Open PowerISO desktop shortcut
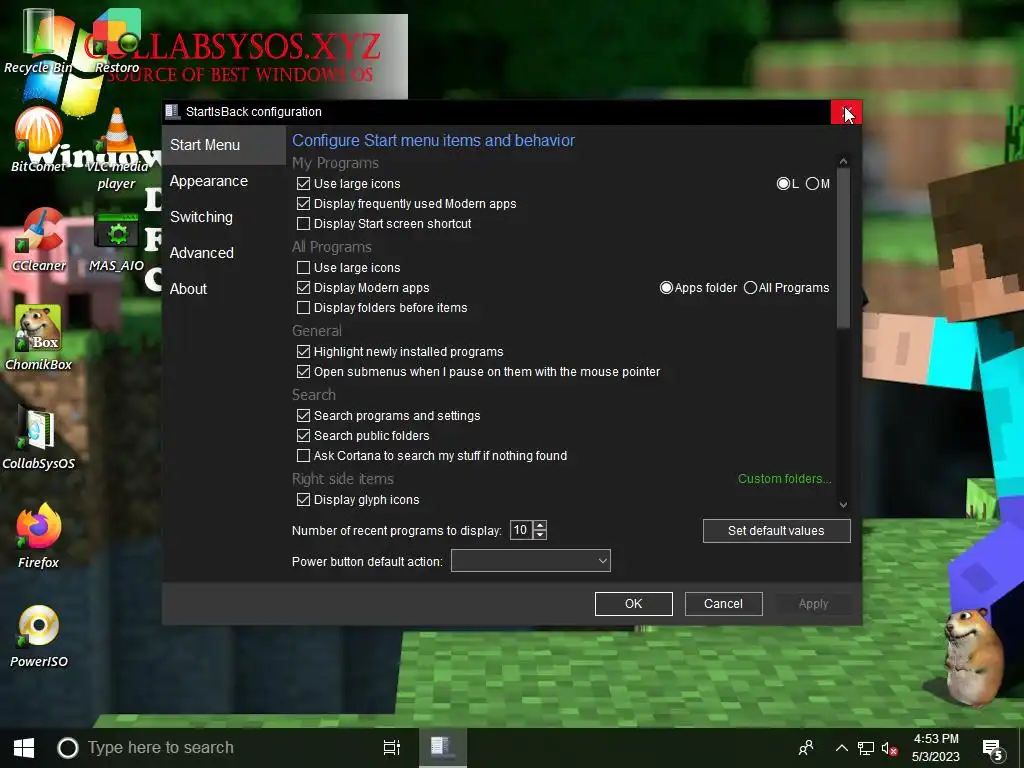This screenshot has width=1024, height=768. [x=39, y=636]
